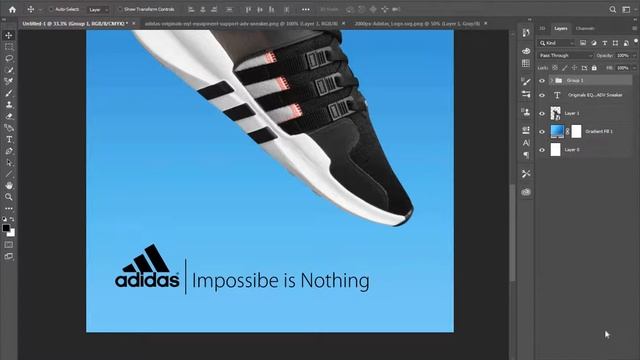The image size is (640, 360).
Task: Toggle the layer filtering on/off switch
Action: coord(636,41)
